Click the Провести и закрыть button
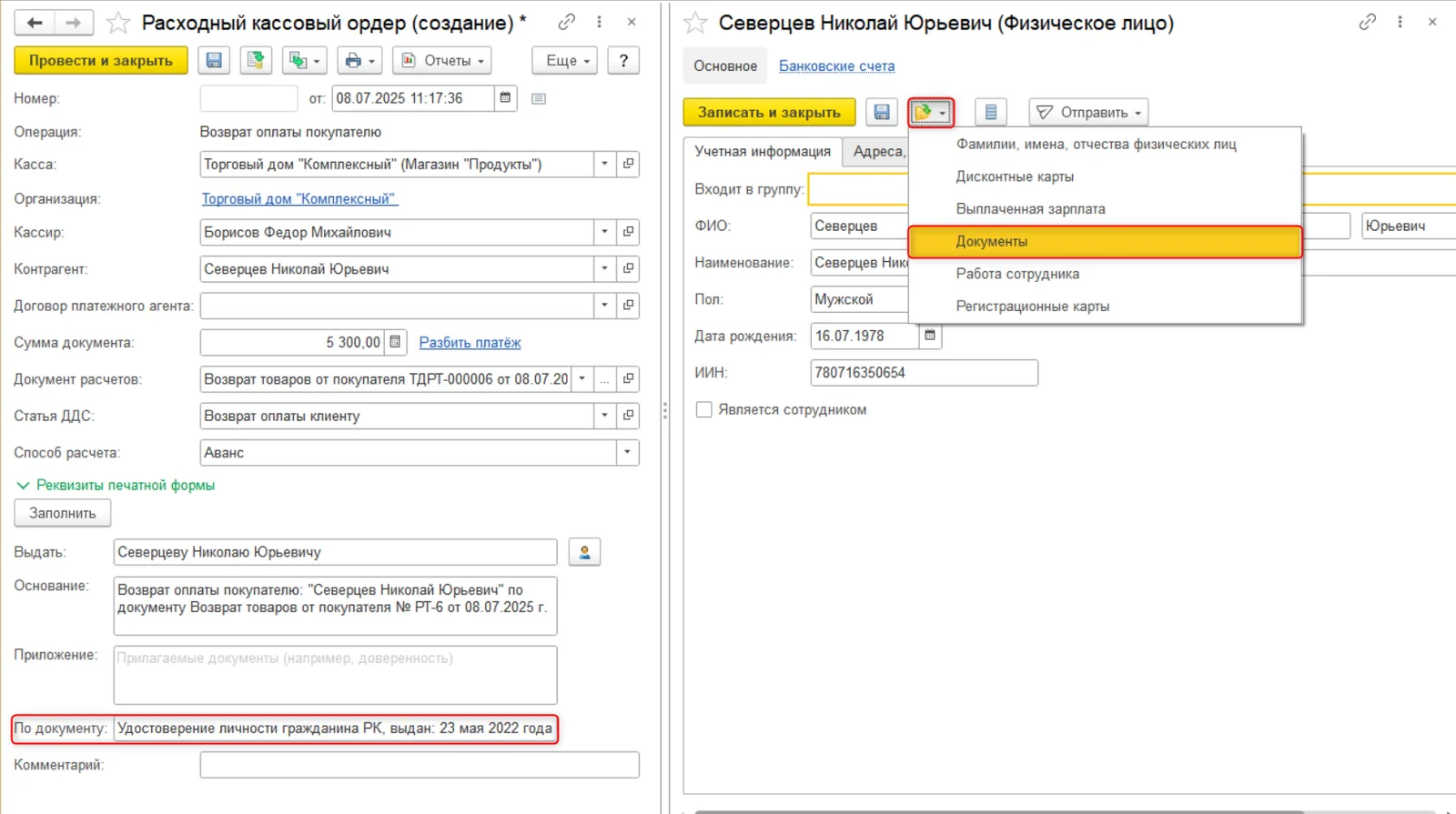 [101, 61]
